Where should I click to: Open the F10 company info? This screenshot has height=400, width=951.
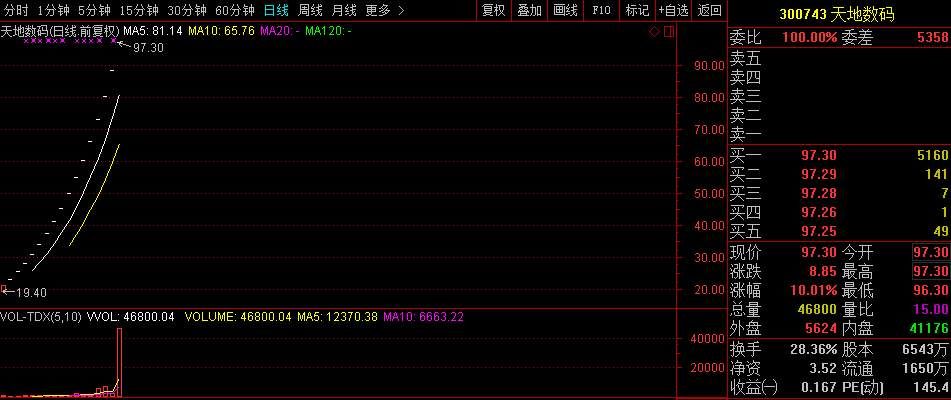601,10
